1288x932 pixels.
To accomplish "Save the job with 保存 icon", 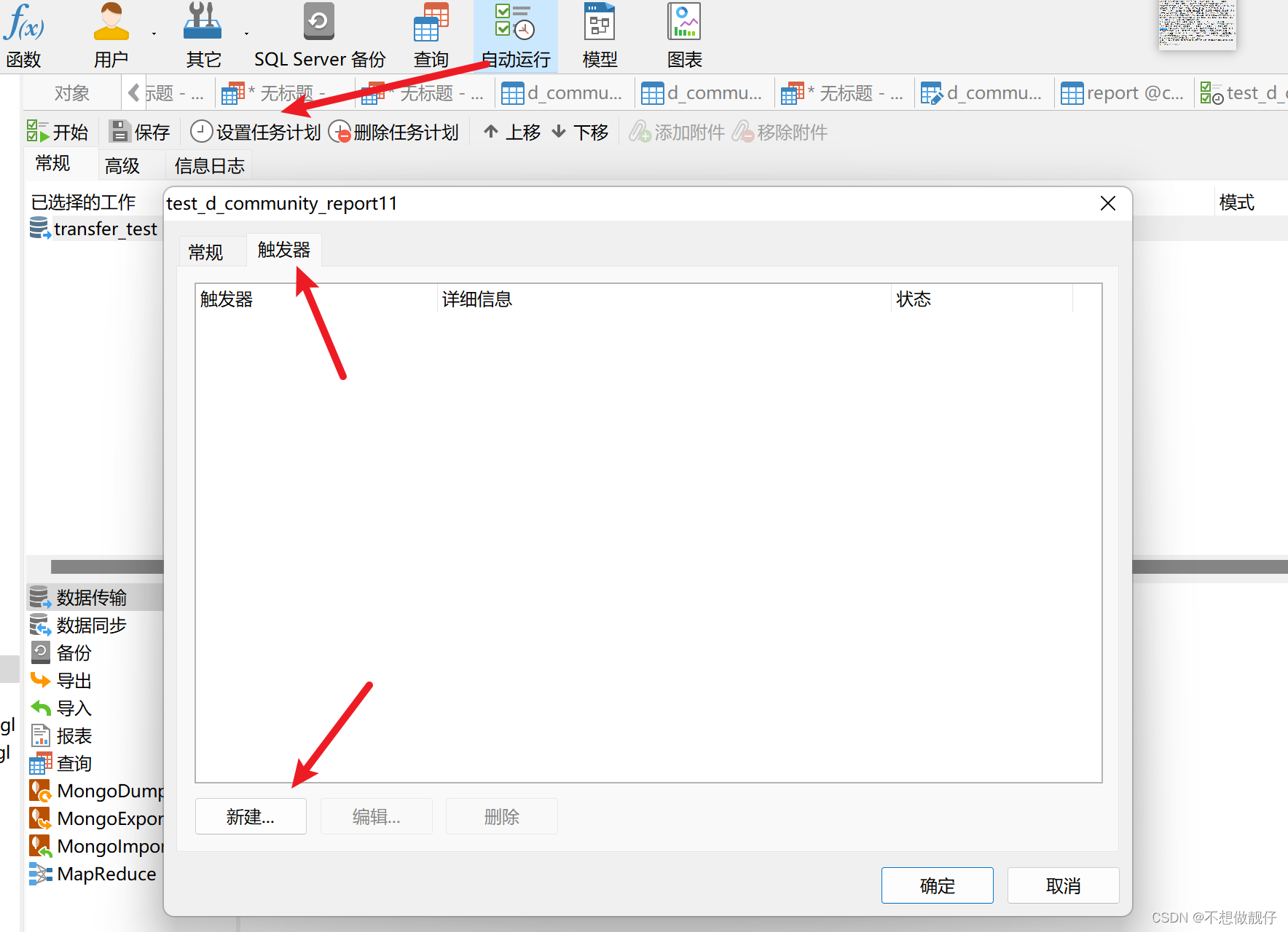I will (138, 131).
